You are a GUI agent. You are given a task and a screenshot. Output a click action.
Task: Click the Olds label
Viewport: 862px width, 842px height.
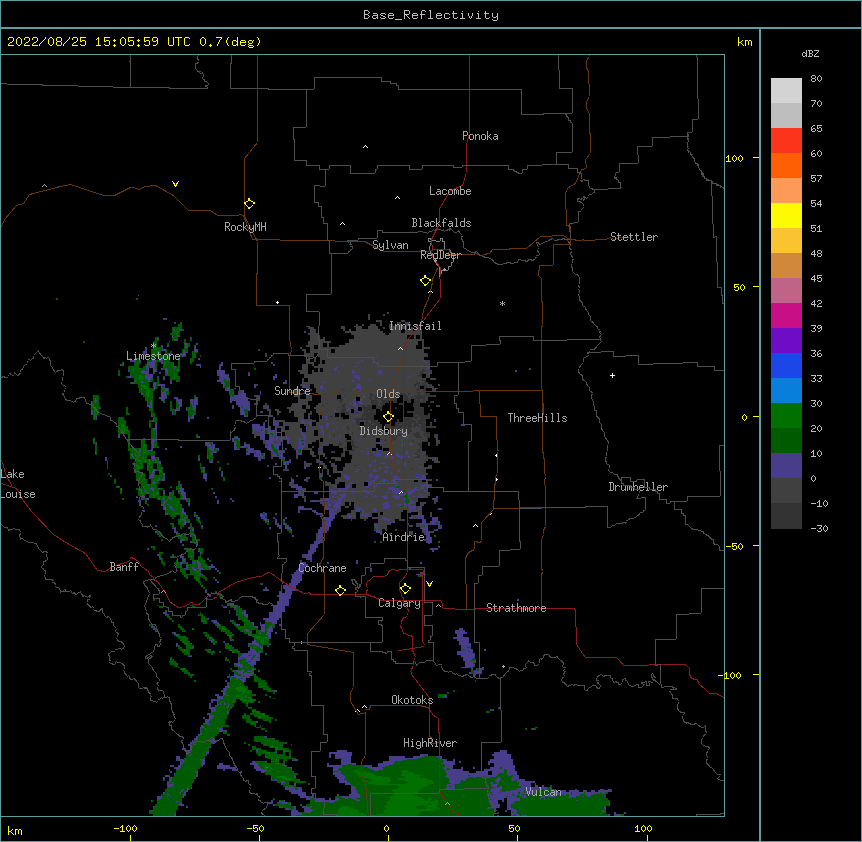click(388, 394)
